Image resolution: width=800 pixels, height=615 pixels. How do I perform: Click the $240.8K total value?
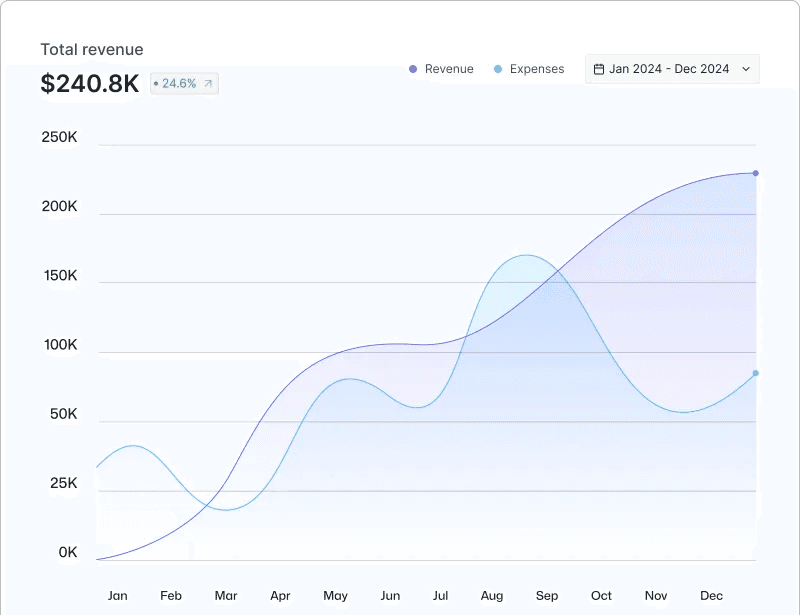click(x=90, y=83)
